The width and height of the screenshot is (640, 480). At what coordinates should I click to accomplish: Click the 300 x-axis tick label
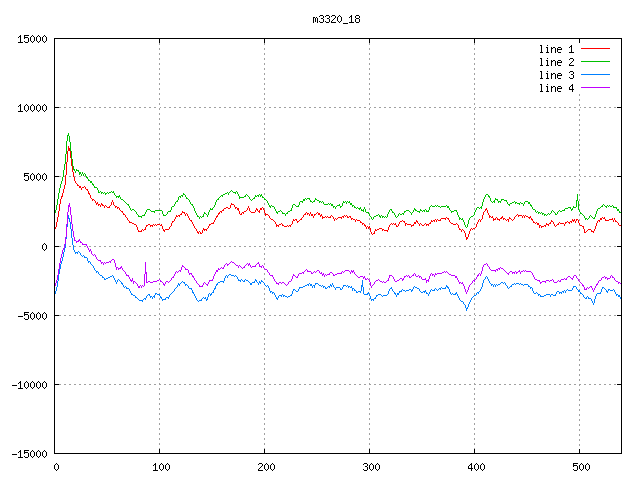370,467
